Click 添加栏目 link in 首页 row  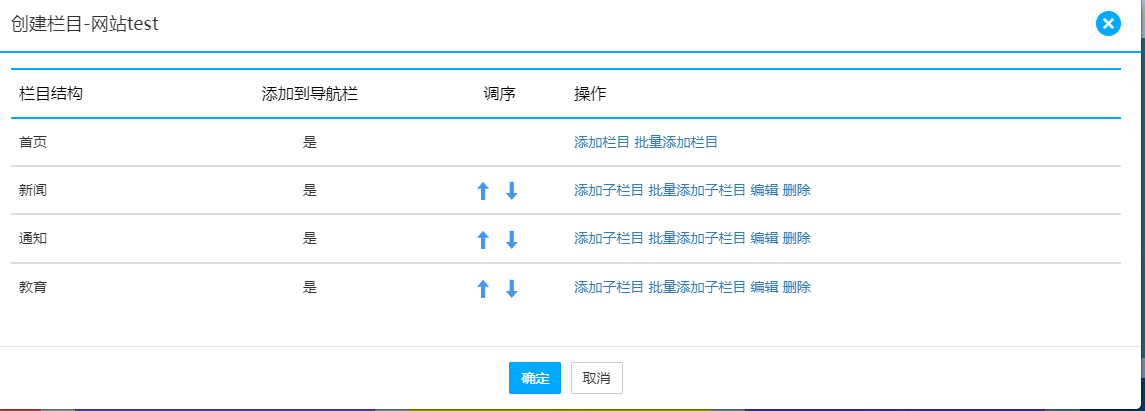(602, 142)
